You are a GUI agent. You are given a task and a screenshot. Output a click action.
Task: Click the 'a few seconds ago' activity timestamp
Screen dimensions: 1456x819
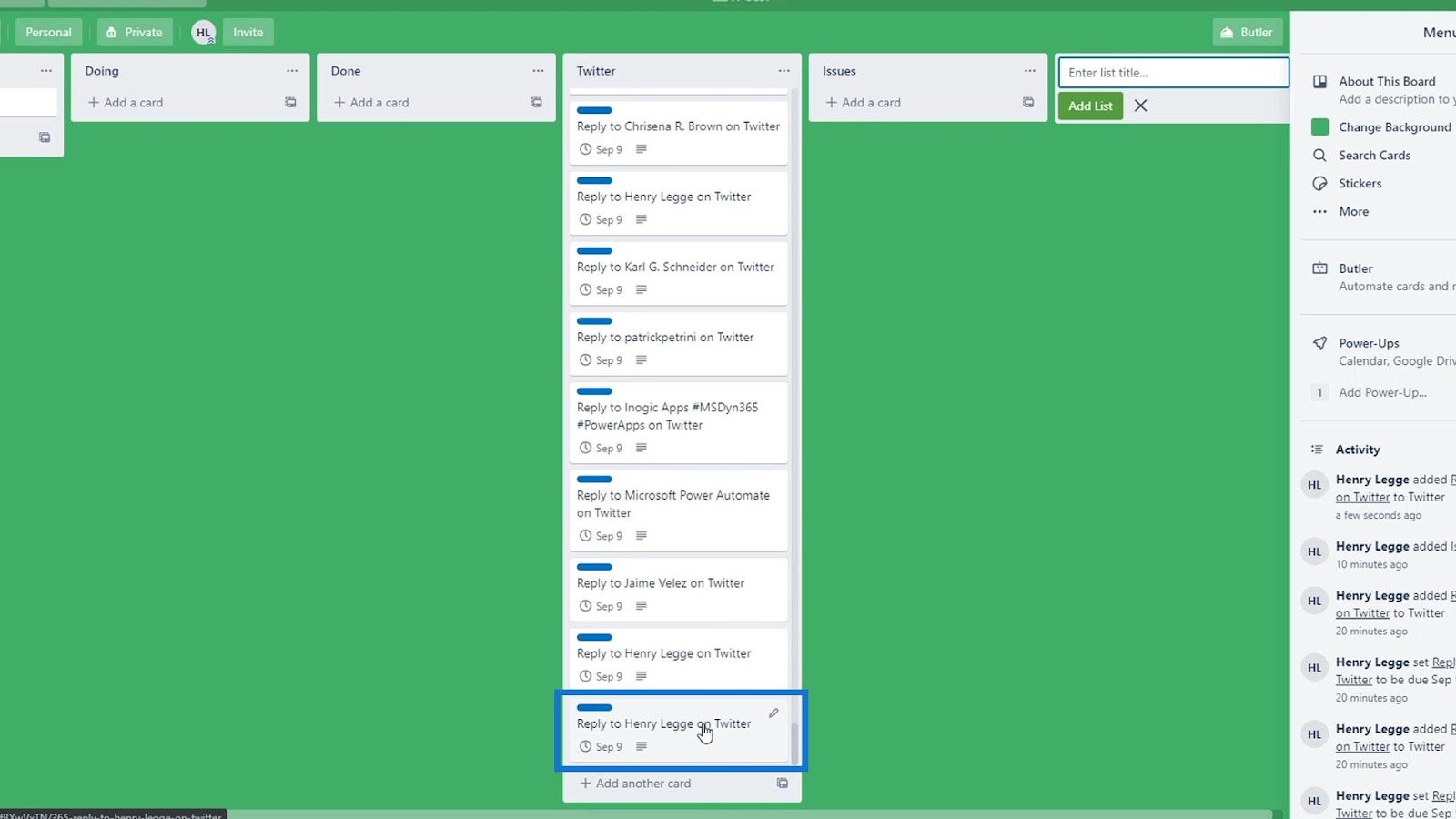point(1378,515)
